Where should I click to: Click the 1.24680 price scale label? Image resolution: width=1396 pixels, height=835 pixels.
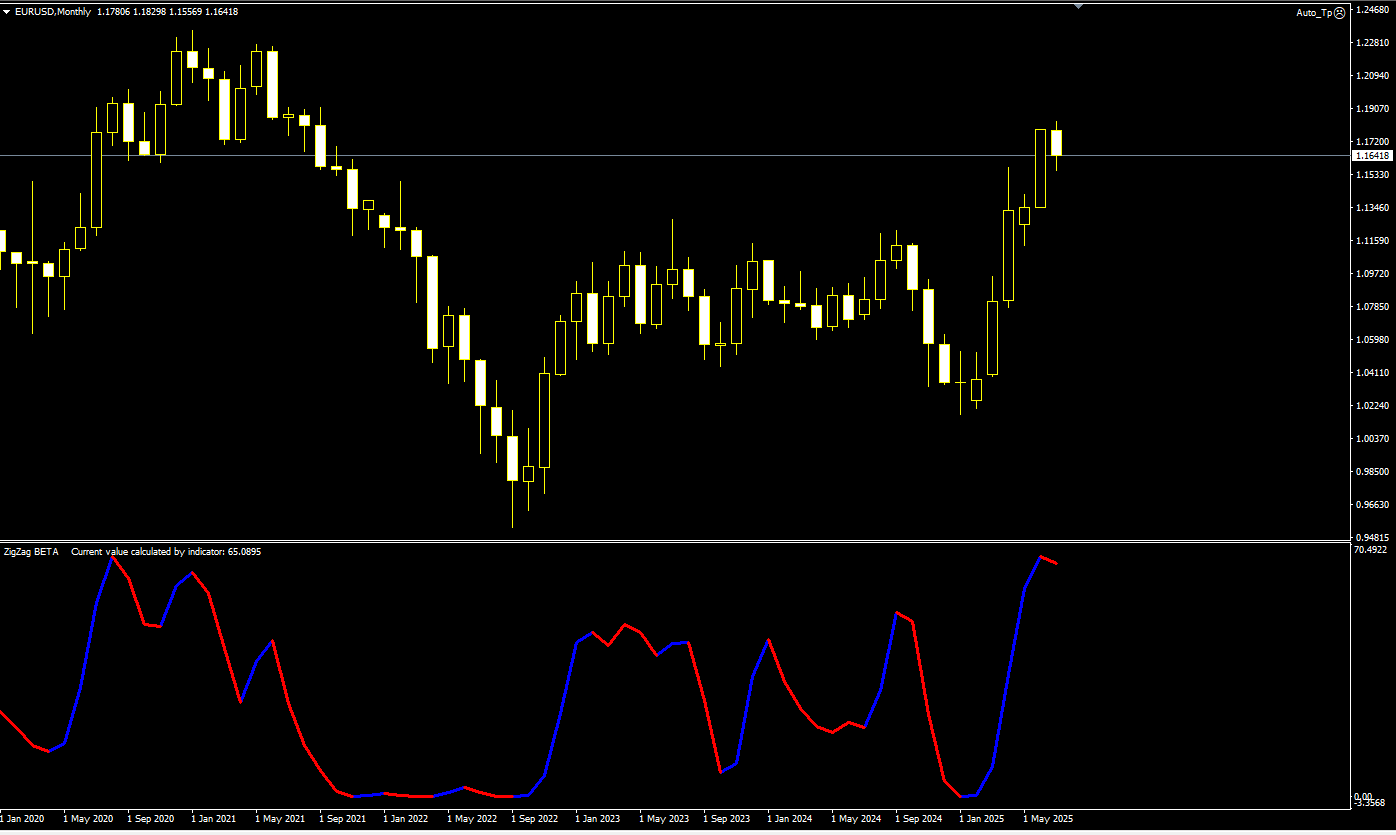1373,10
